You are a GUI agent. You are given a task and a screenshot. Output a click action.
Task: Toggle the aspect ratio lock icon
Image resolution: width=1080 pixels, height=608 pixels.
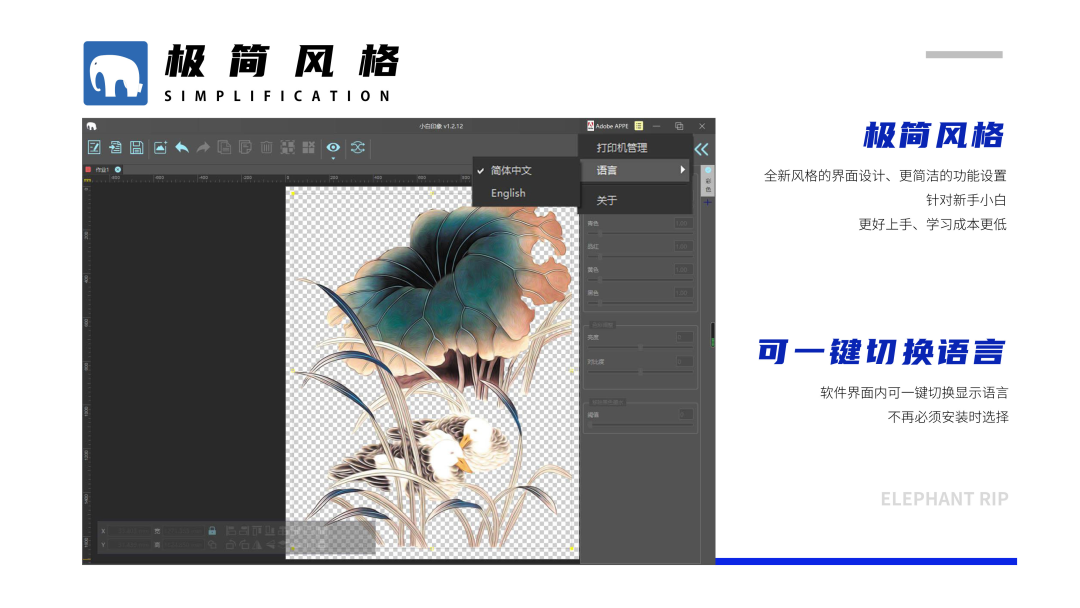click(x=212, y=530)
